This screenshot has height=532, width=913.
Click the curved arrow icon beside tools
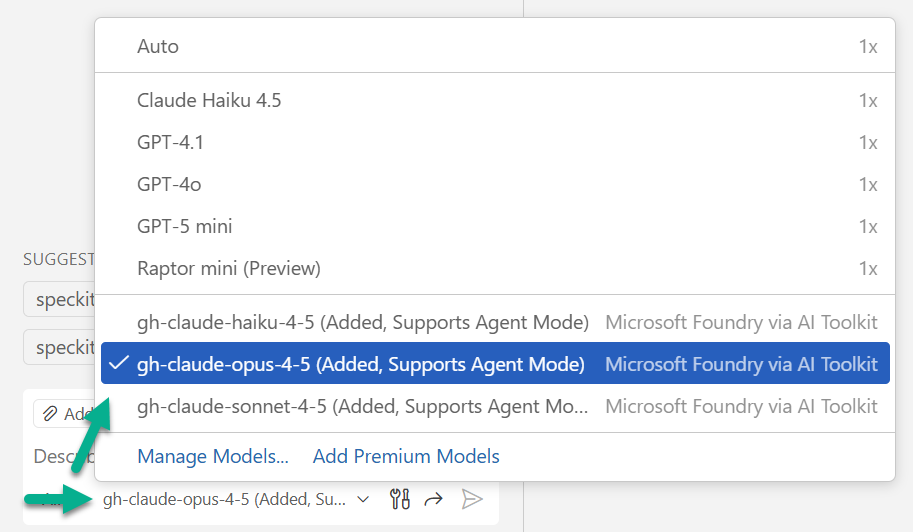click(434, 499)
